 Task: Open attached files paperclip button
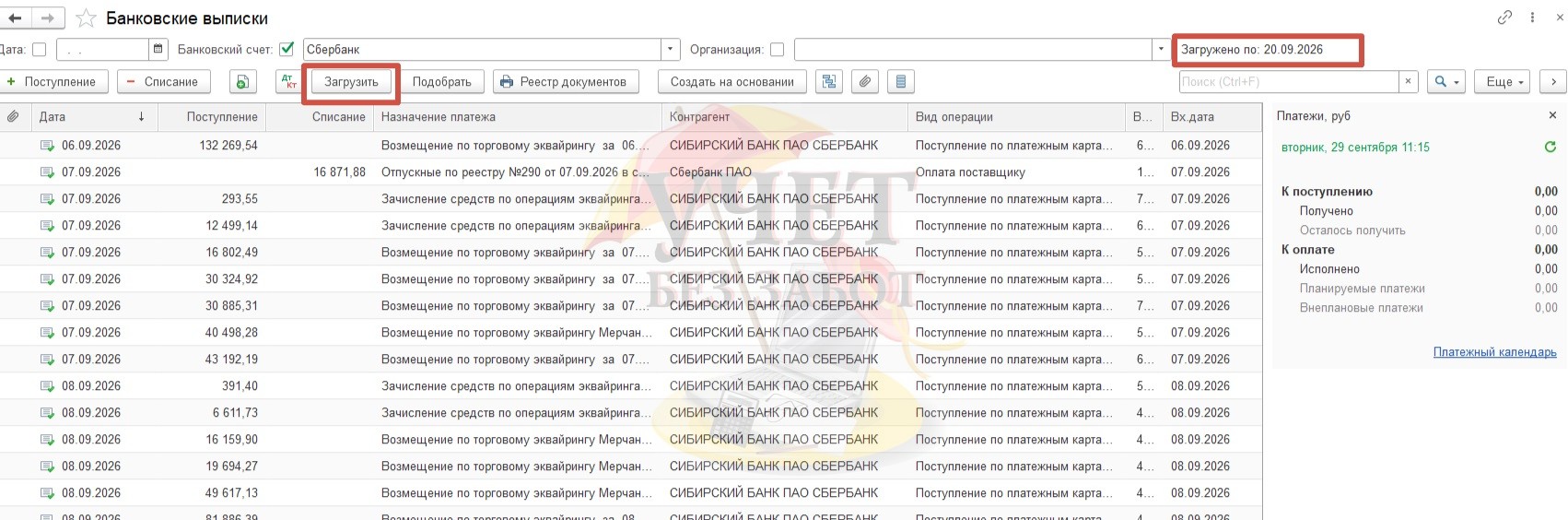pyautogui.click(x=865, y=82)
